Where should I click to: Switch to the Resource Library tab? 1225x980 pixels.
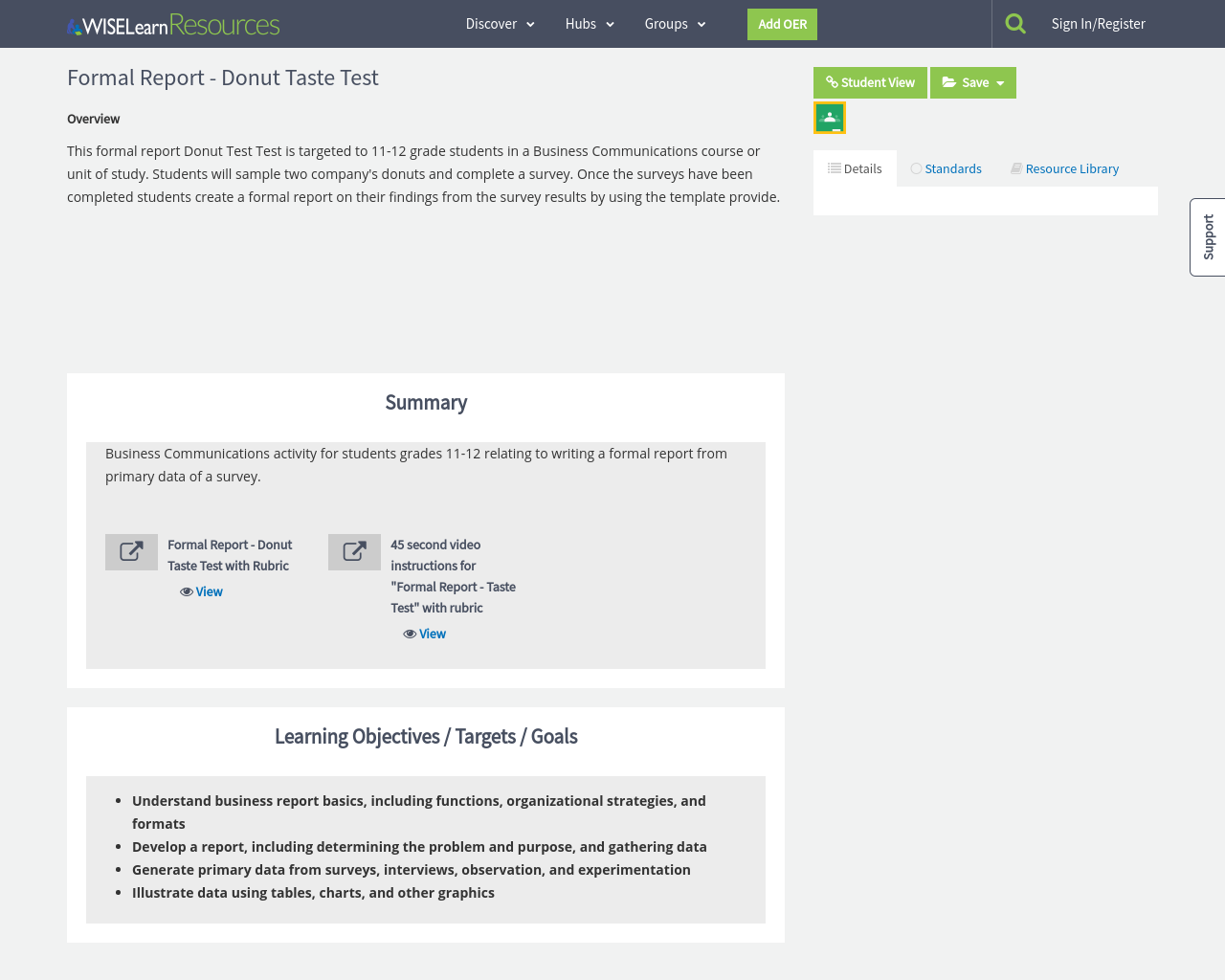click(x=1064, y=169)
